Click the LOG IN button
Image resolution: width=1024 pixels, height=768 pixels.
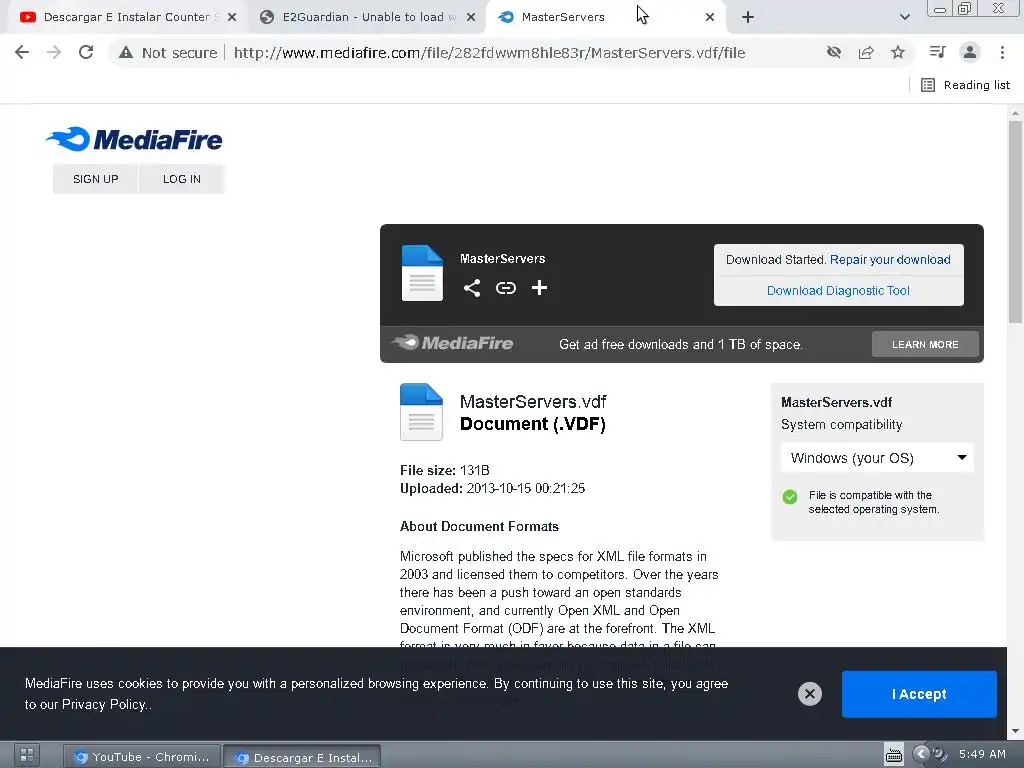[x=182, y=179]
